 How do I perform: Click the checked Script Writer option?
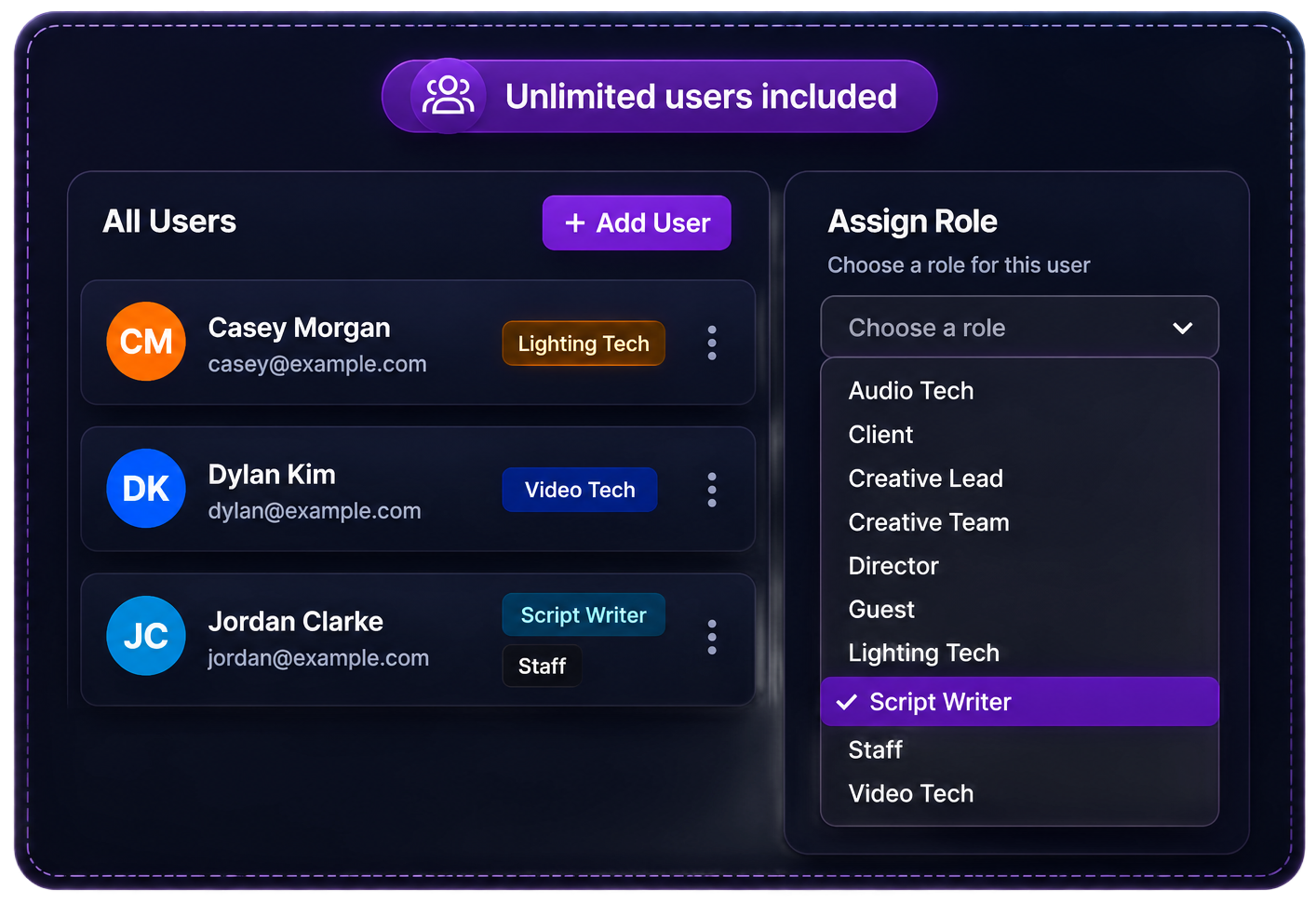pos(1019,702)
